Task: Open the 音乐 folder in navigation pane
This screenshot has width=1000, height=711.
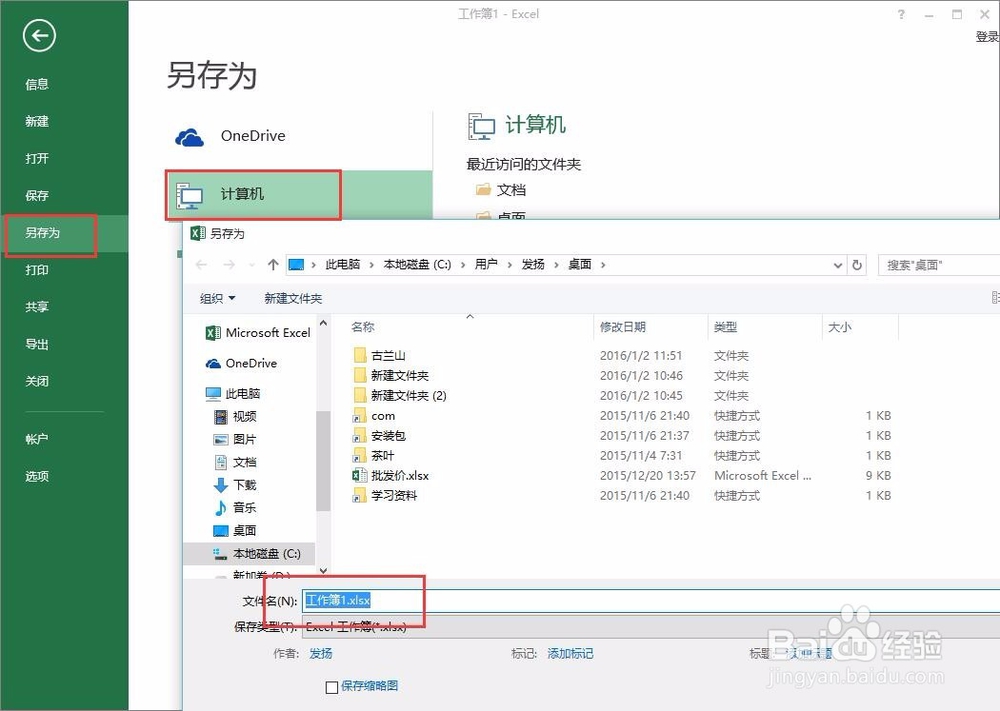Action: coord(235,508)
